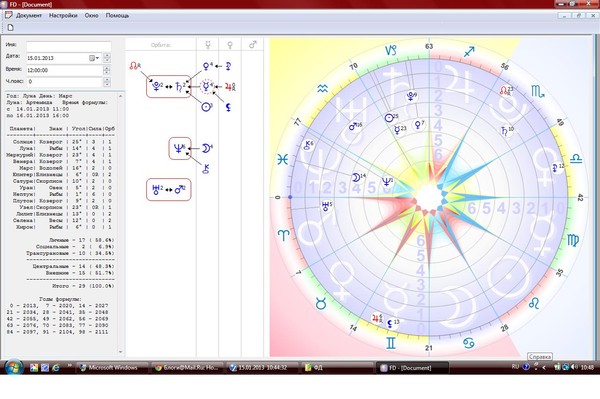Open the Windows Start button
The height and width of the screenshot is (399, 600).
click(x=14, y=367)
